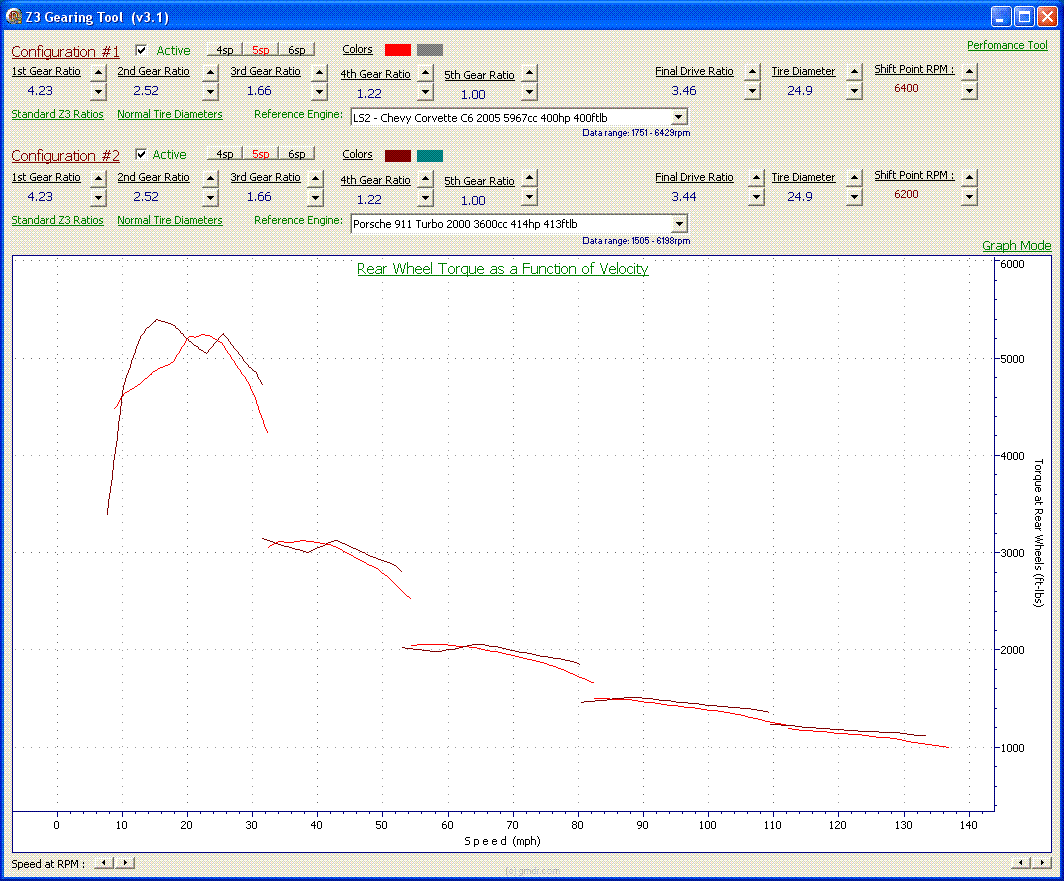
Task: Open the Graph Mode link
Action: [x=1016, y=246]
